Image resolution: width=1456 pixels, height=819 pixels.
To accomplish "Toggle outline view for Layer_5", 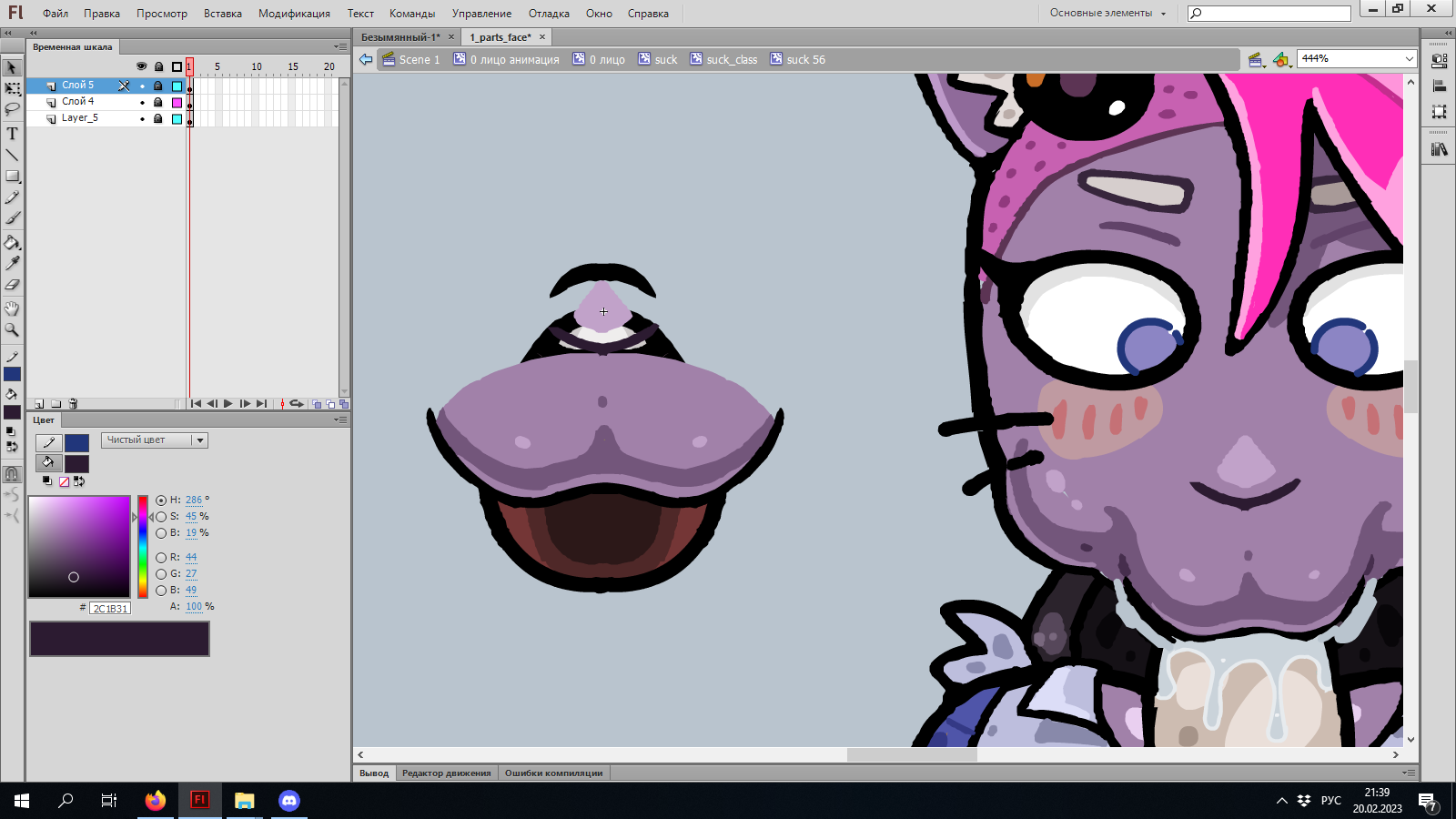I will pos(177,118).
